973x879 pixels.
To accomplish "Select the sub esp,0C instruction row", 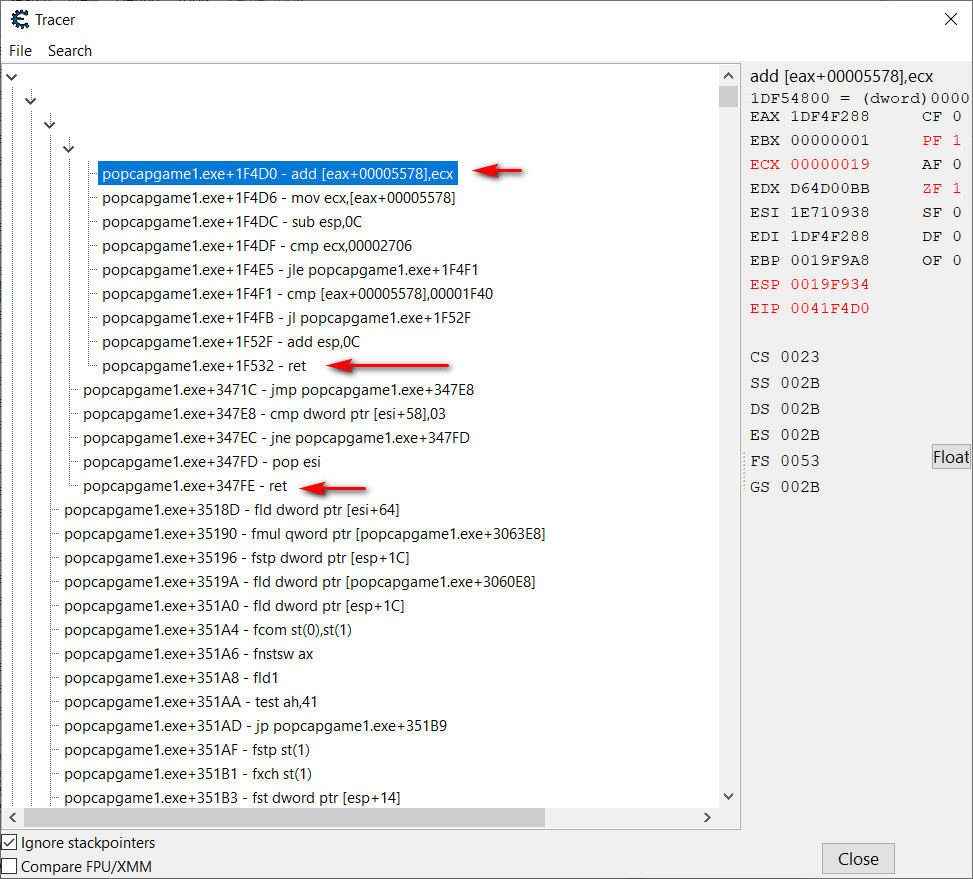I will [x=232, y=222].
